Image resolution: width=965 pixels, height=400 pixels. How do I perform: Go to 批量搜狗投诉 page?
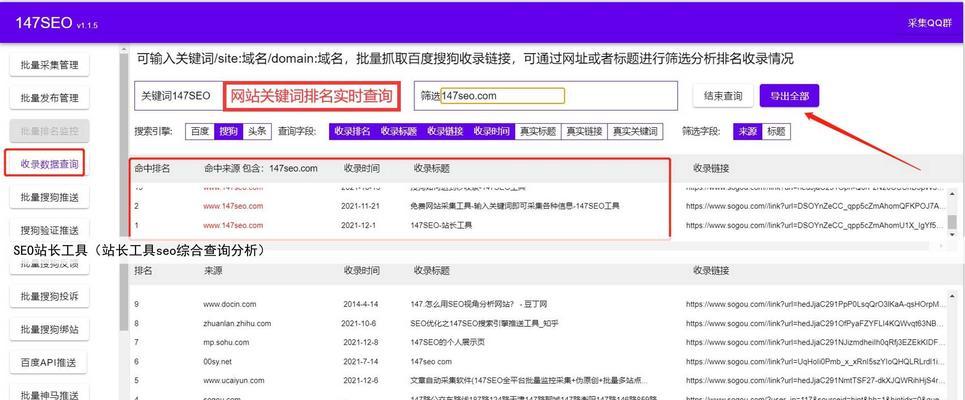(50, 297)
